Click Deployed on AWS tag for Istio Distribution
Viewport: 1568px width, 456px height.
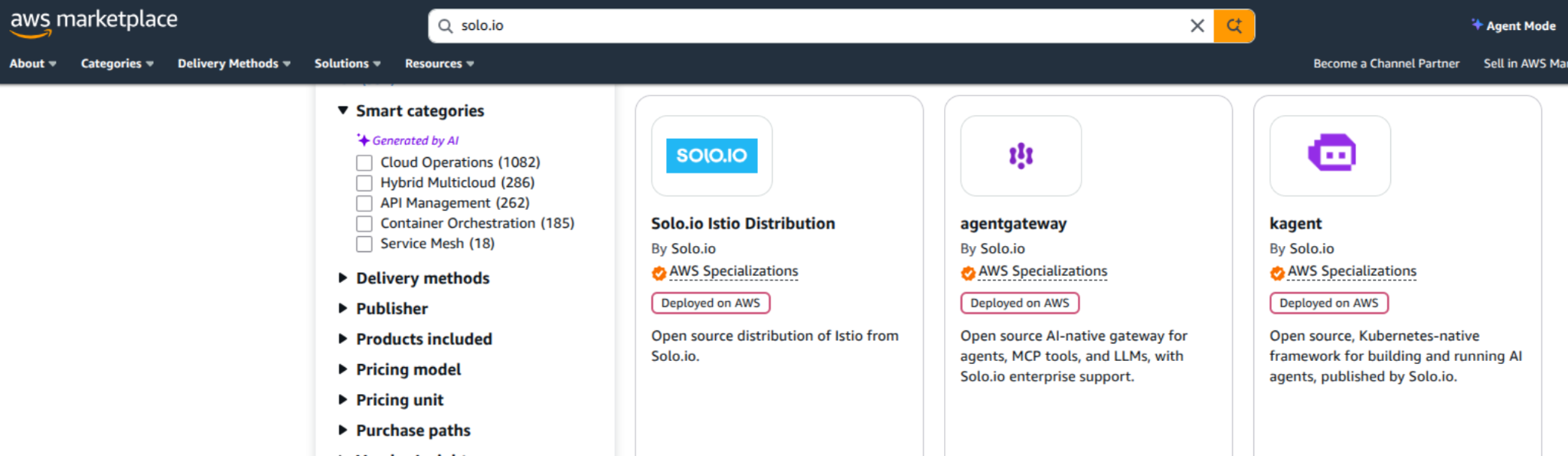(710, 303)
